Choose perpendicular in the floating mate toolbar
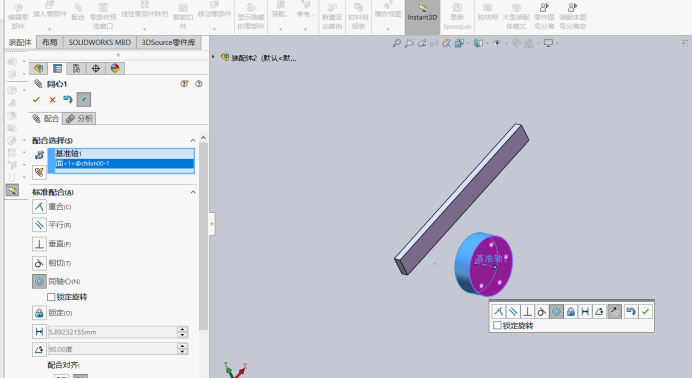Image resolution: width=692 pixels, height=379 pixels. [527, 311]
